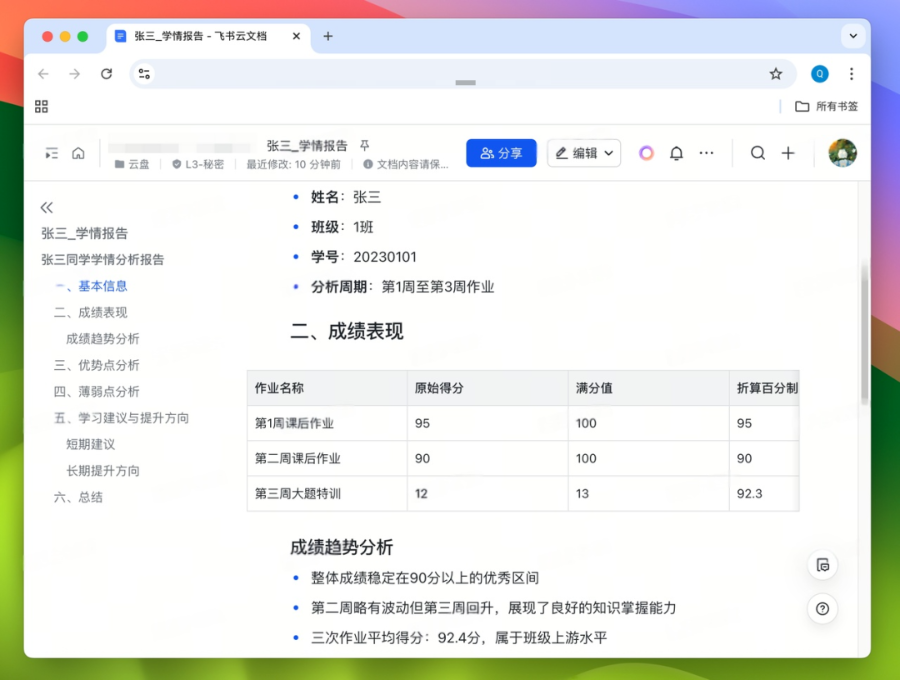Click the blue 分享 button
Image resolution: width=900 pixels, height=680 pixels.
[501, 153]
